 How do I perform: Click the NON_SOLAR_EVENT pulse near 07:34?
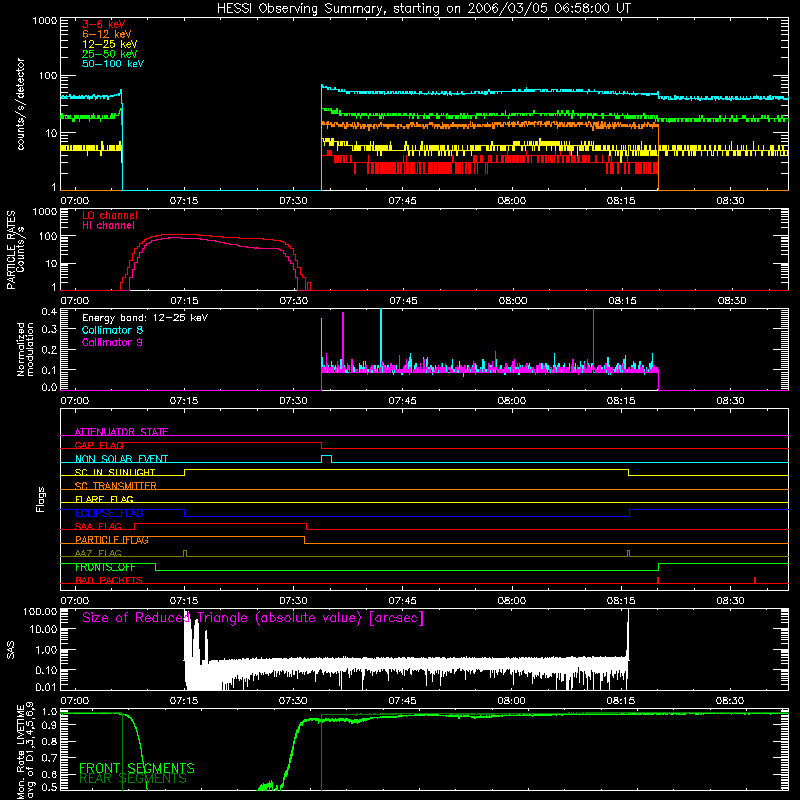(327, 459)
